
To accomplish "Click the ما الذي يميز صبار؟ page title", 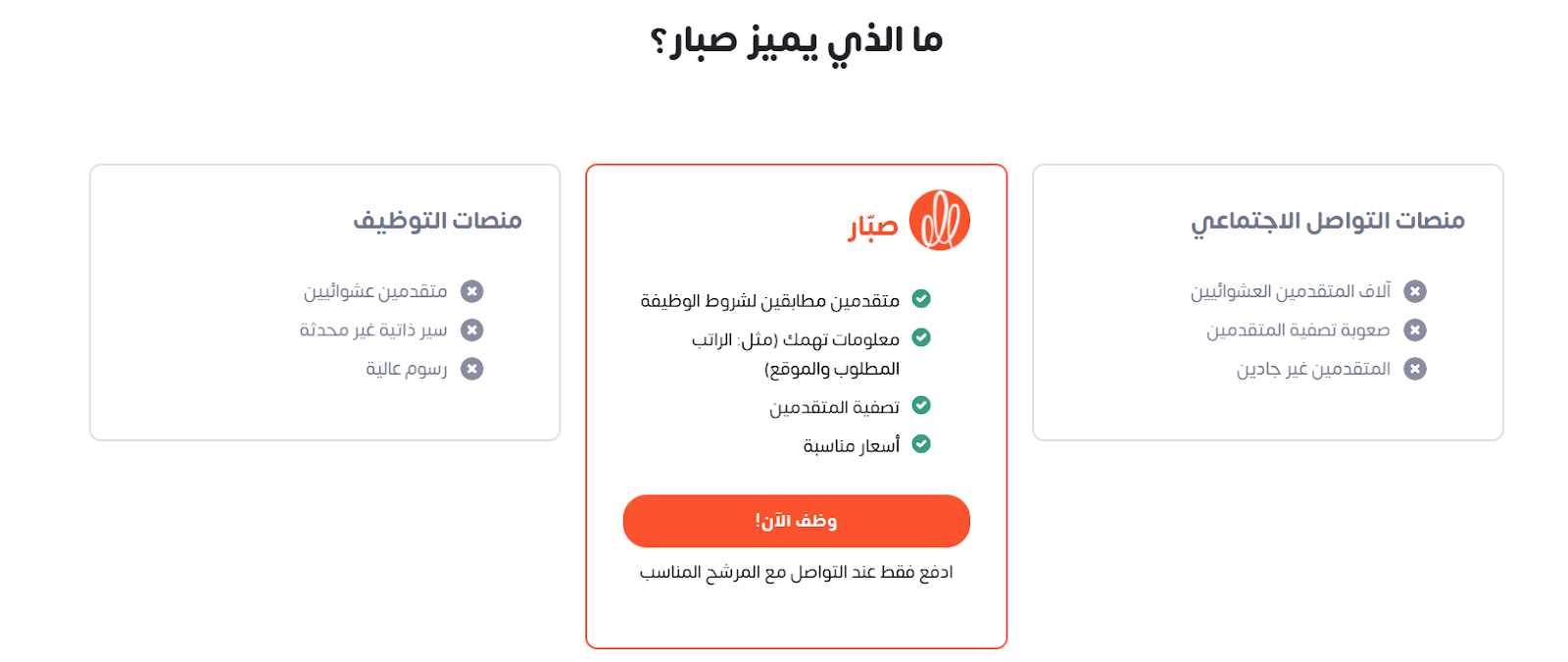I will (796, 41).
